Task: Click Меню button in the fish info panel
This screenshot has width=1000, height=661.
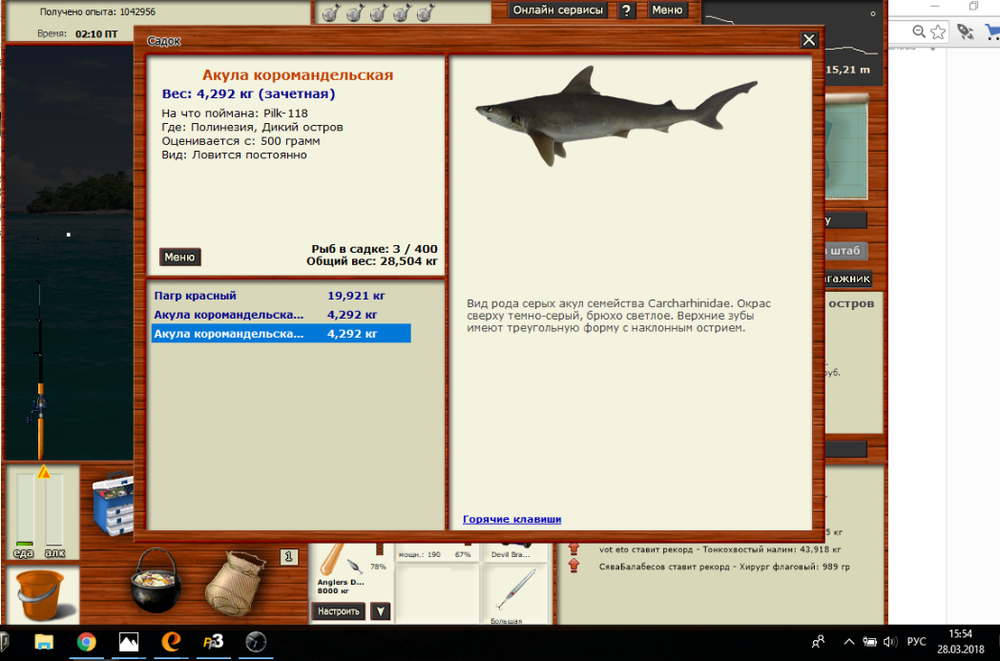Action: tap(180, 257)
